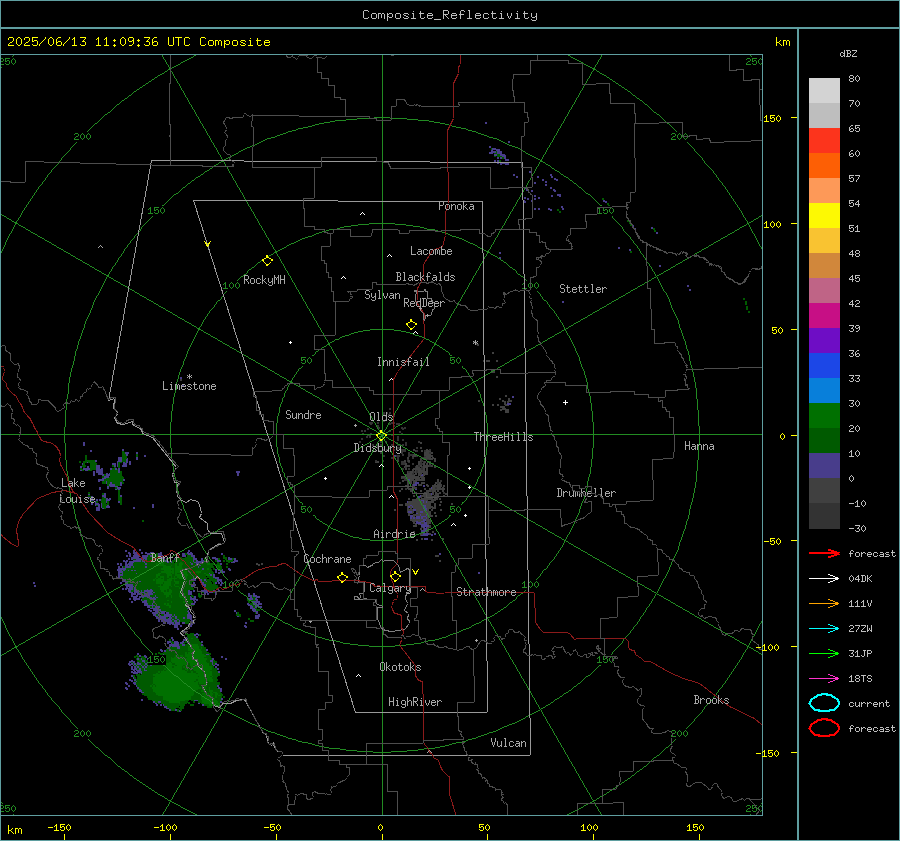Select the light blue 33–30 dBZ swatch

(824, 390)
